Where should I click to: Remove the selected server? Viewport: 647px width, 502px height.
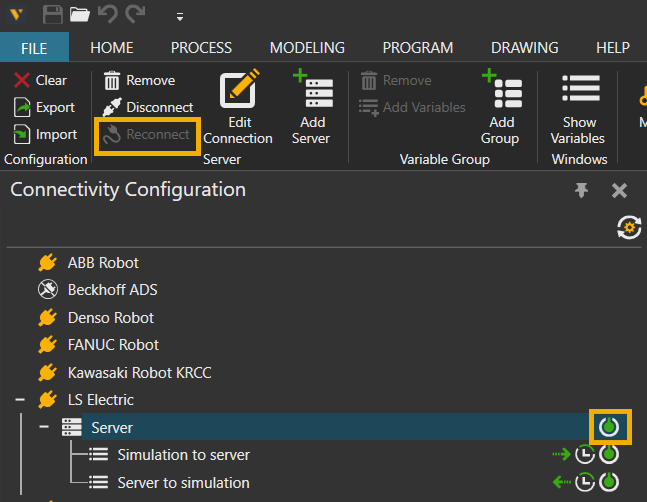click(x=139, y=80)
